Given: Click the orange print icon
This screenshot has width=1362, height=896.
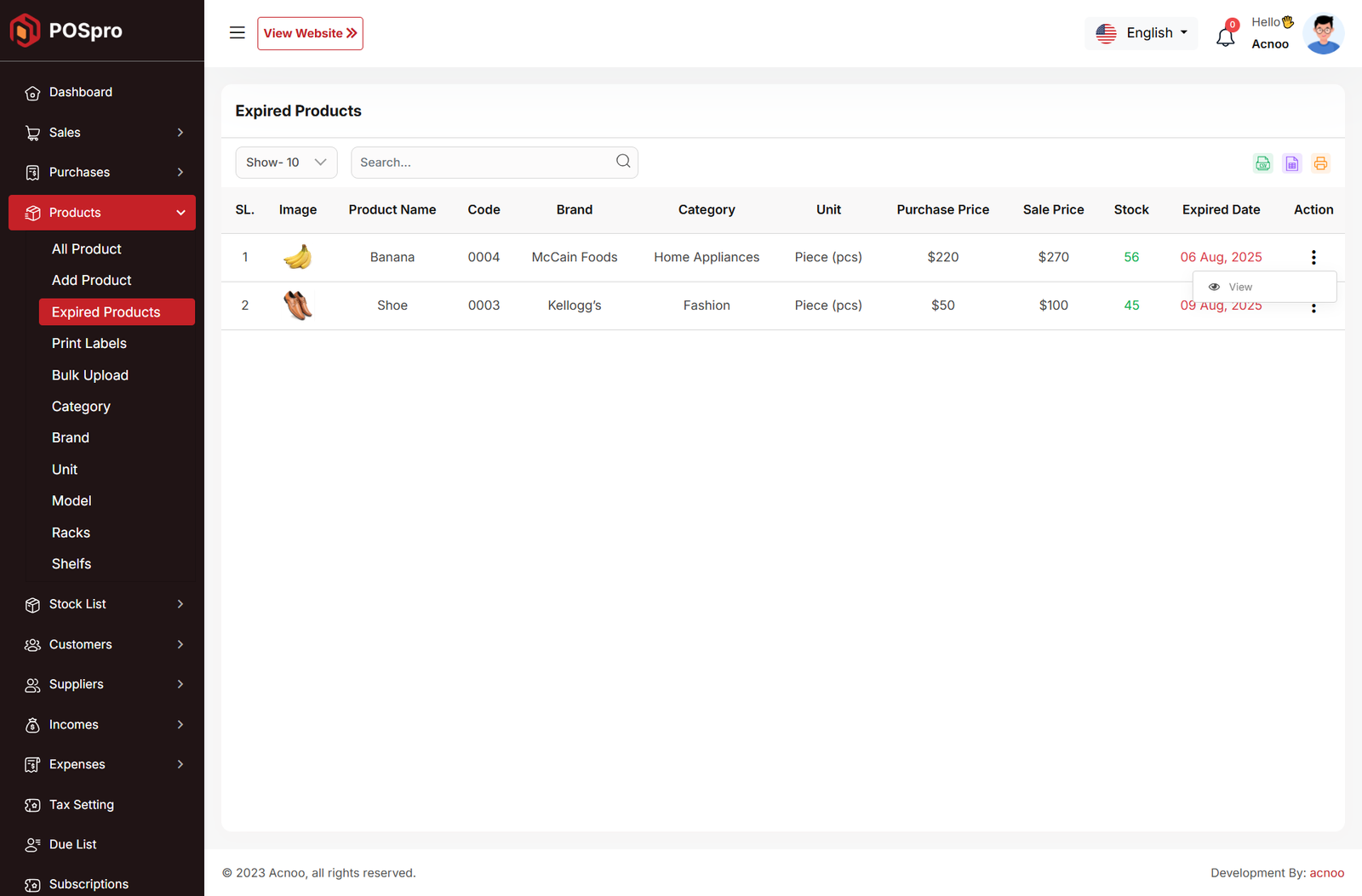Looking at the screenshot, I should (x=1320, y=163).
